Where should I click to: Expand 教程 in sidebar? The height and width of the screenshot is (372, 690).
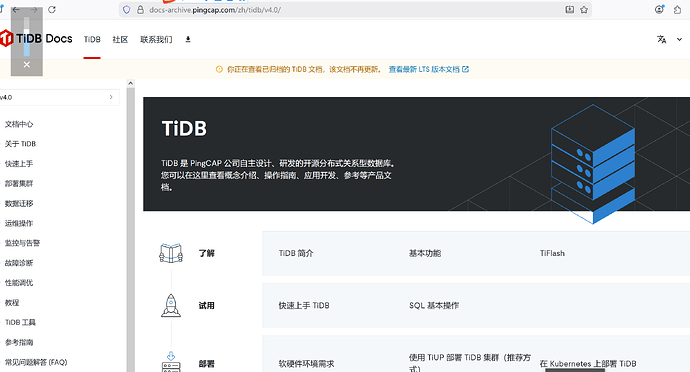point(12,302)
